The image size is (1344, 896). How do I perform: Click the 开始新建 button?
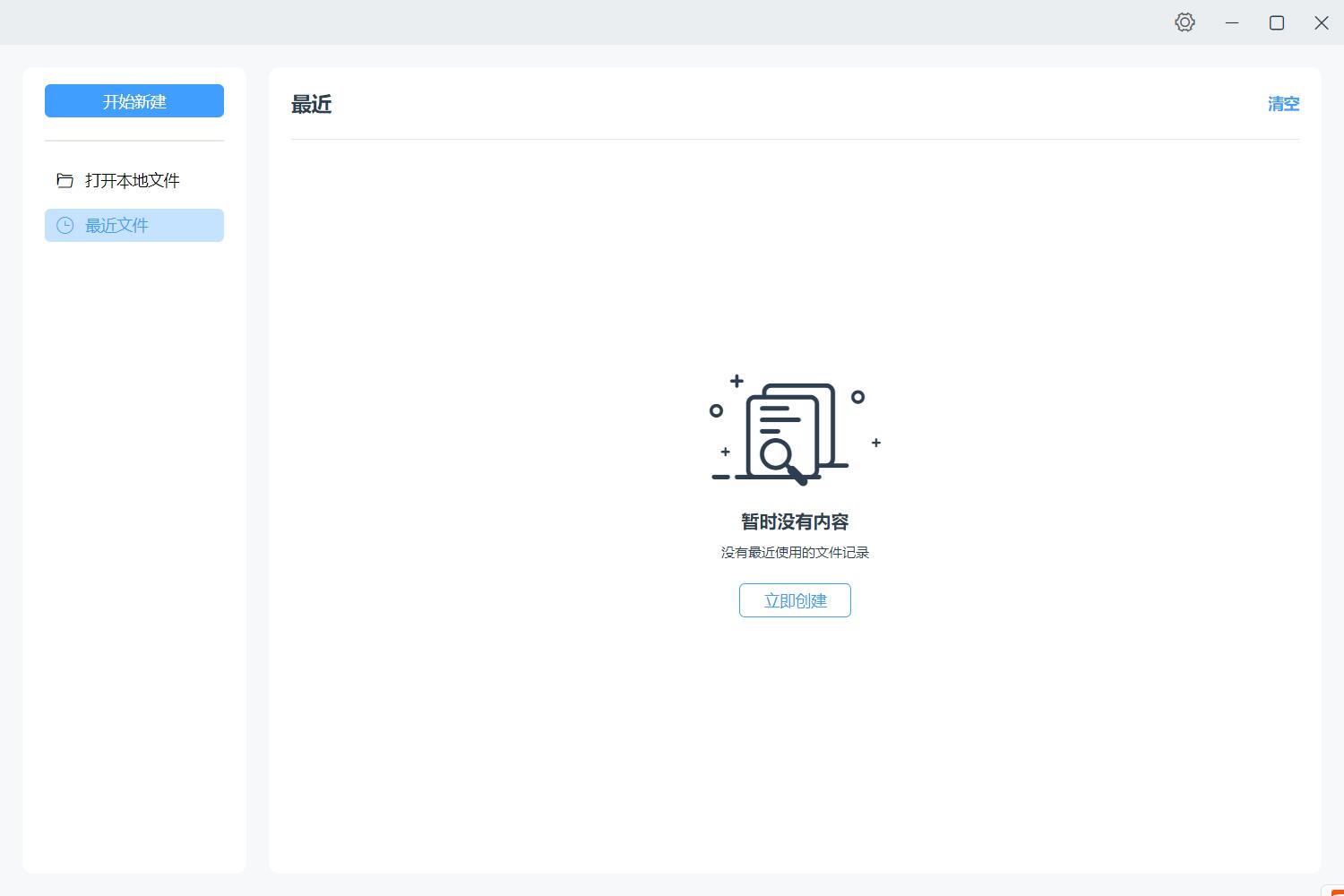point(134,101)
